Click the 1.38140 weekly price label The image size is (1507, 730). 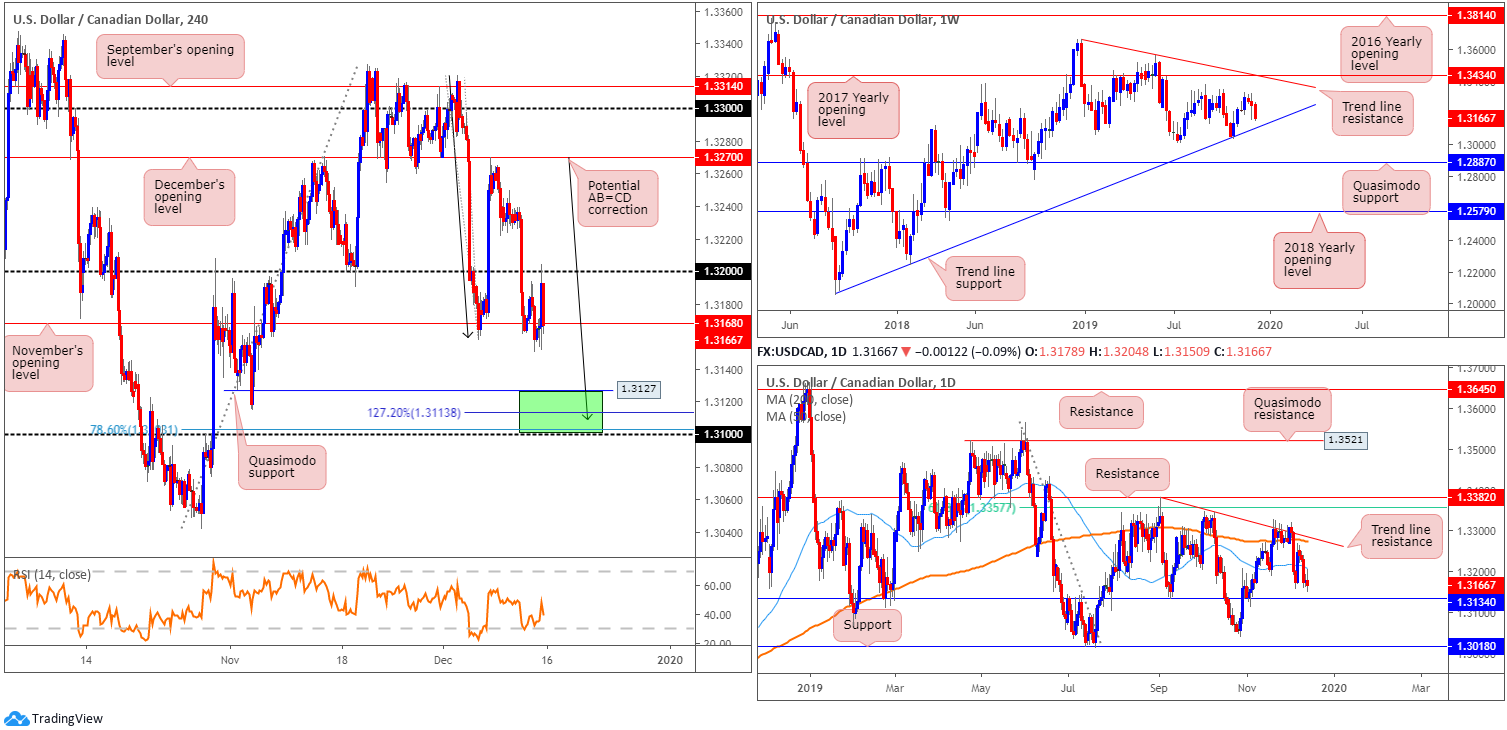coord(1476,16)
